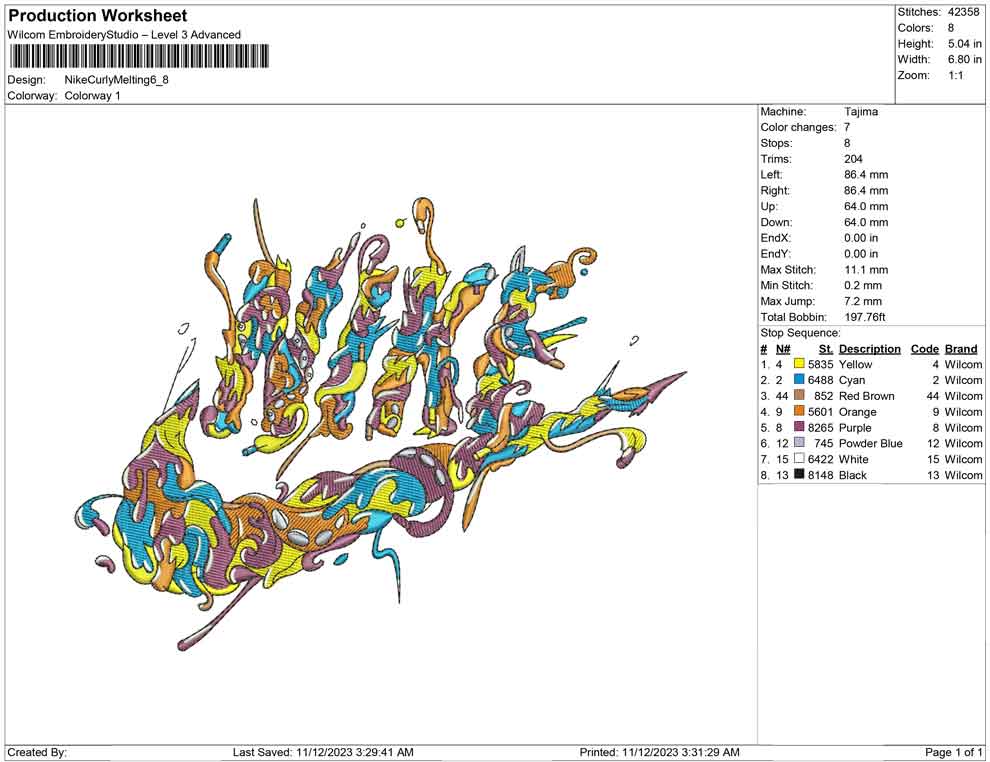Click stitch count '6422' in White row
The image size is (990, 762).
821,459
